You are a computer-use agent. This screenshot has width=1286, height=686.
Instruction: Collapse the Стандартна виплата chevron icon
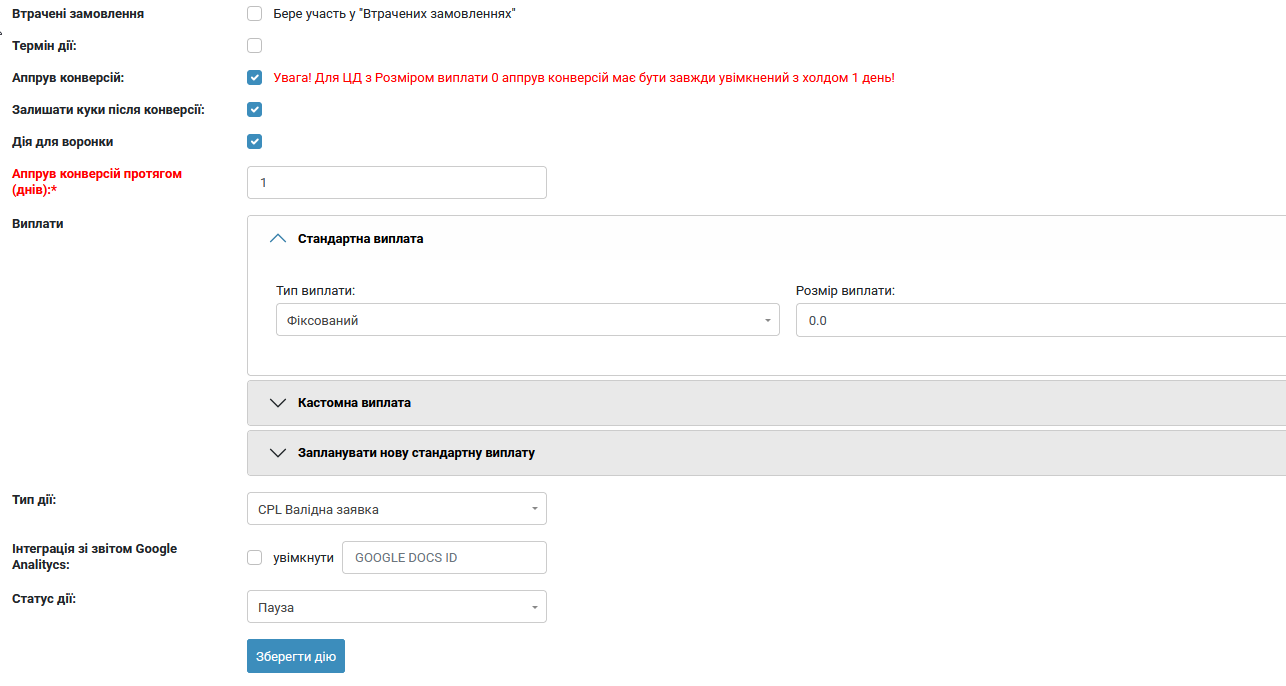click(x=278, y=239)
